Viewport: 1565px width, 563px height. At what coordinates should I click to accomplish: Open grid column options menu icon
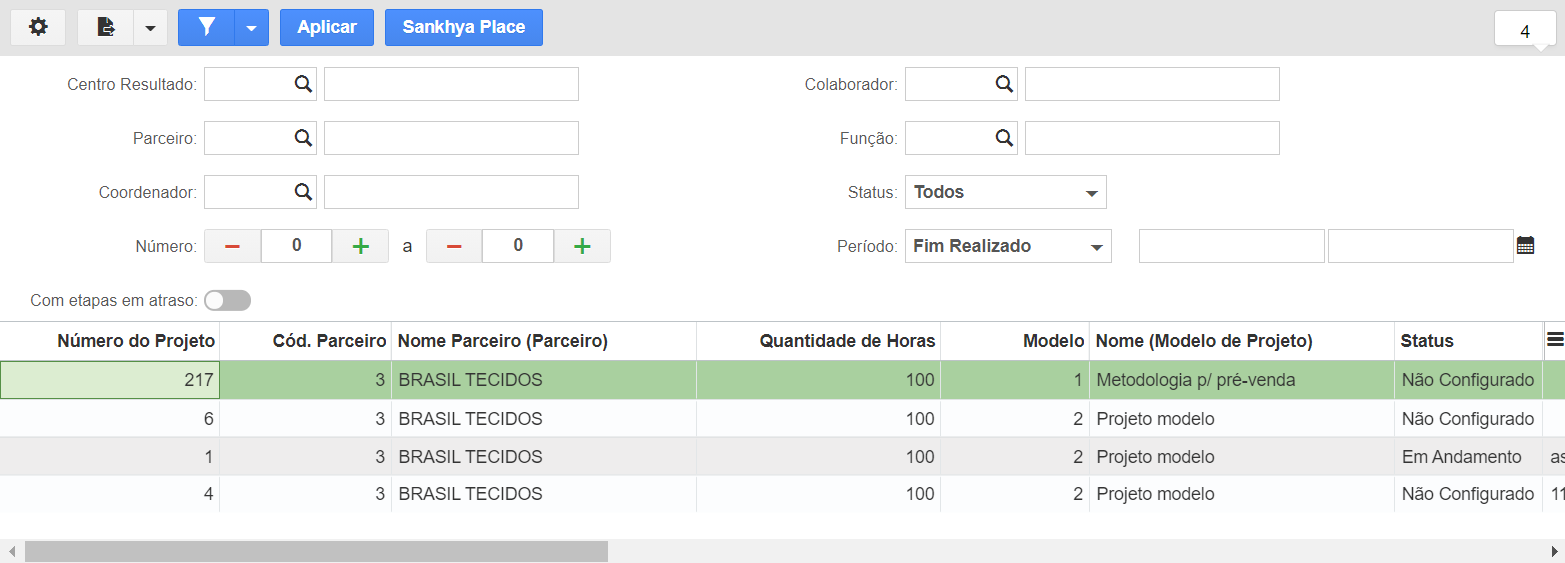1555,340
